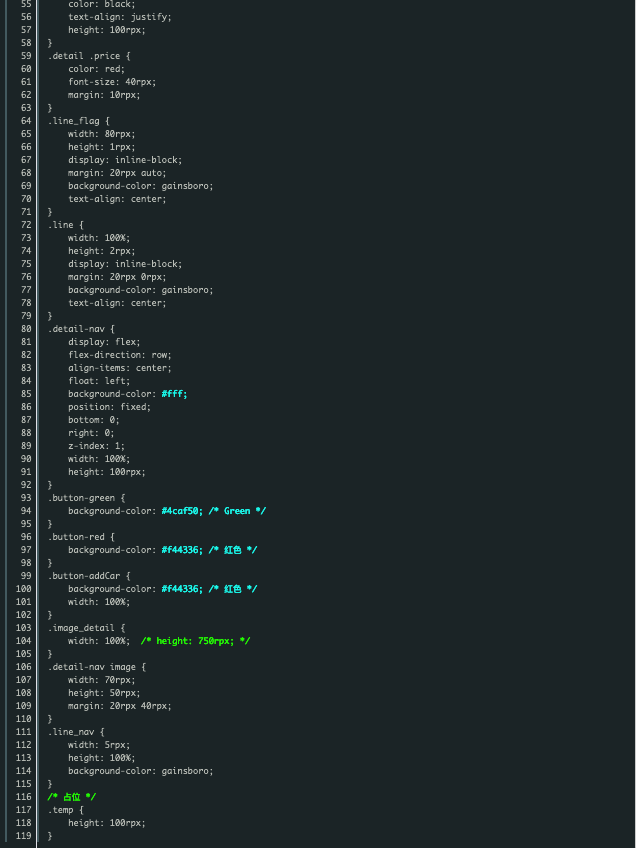Click the z-index: 1 declaration
Screen dimensions: 637x848
96,446
